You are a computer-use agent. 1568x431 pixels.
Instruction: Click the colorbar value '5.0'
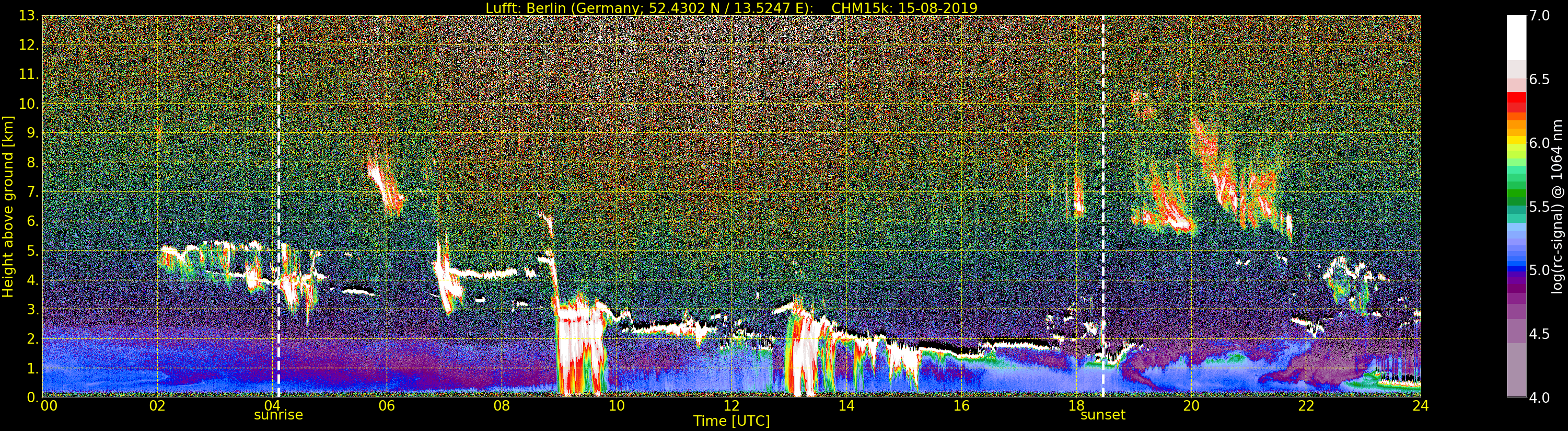pyautogui.click(x=1539, y=270)
